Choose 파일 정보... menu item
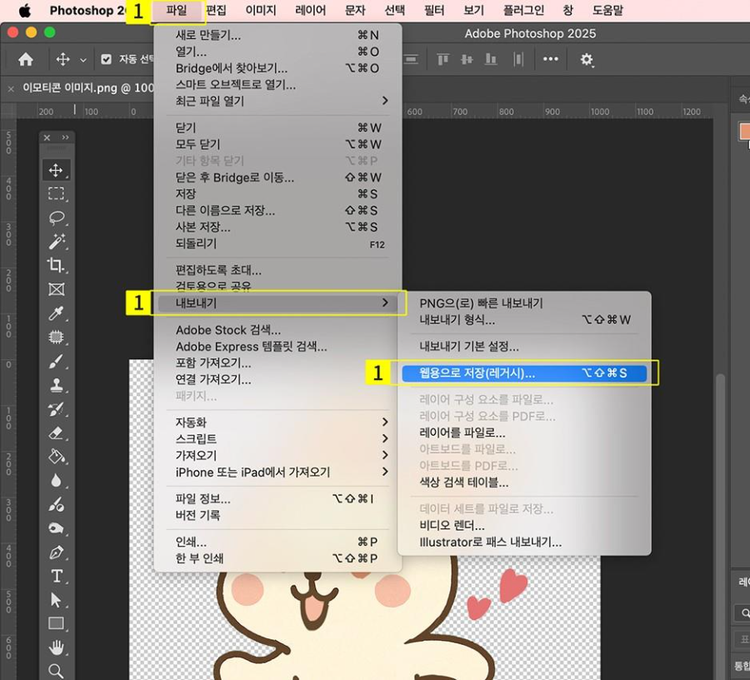 pyautogui.click(x=277, y=499)
